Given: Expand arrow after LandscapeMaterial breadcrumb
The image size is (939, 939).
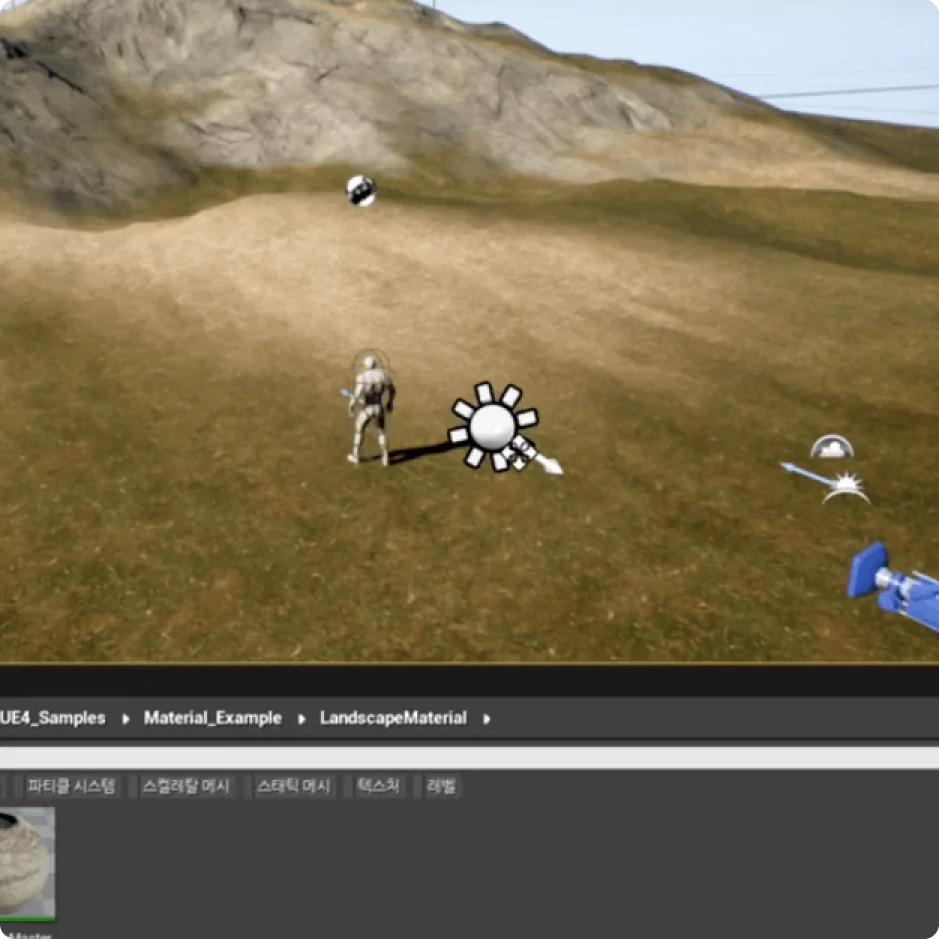Looking at the screenshot, I should (x=486, y=719).
